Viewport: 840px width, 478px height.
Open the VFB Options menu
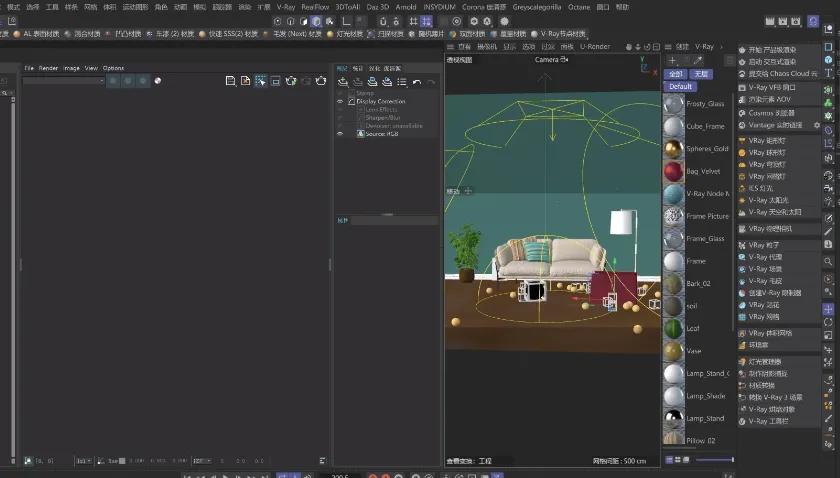(x=113, y=68)
